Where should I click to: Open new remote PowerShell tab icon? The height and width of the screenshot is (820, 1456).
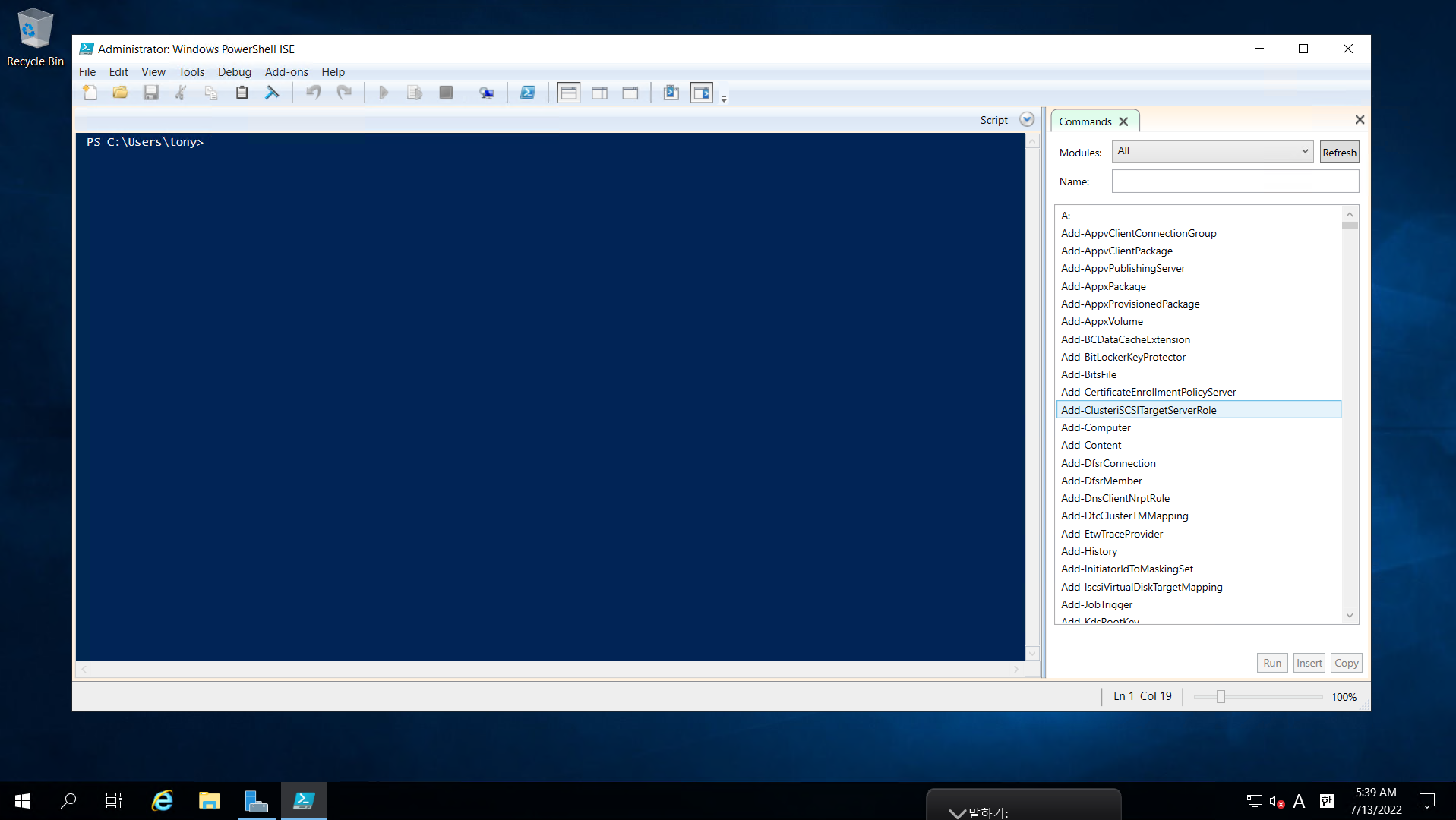click(487, 93)
